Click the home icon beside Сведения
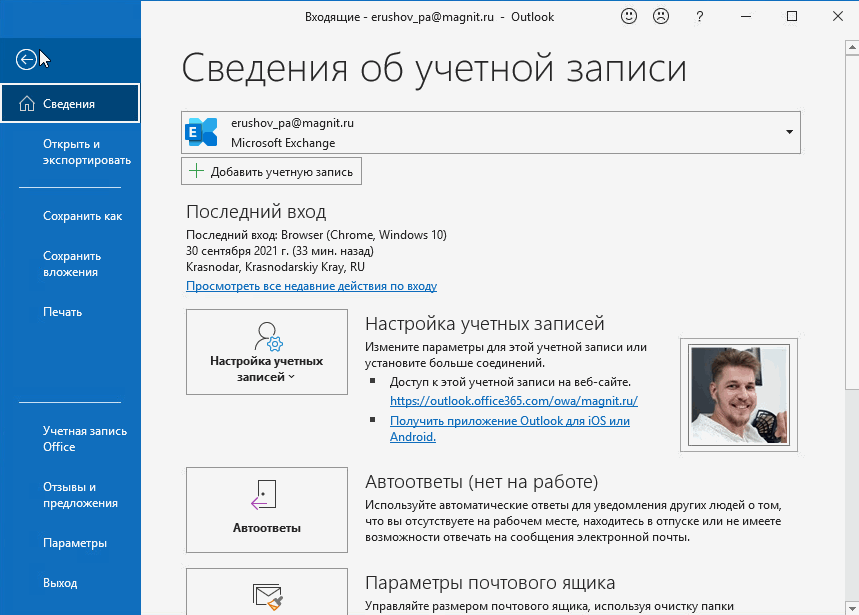Screen dimensions: 859x615 27,104
